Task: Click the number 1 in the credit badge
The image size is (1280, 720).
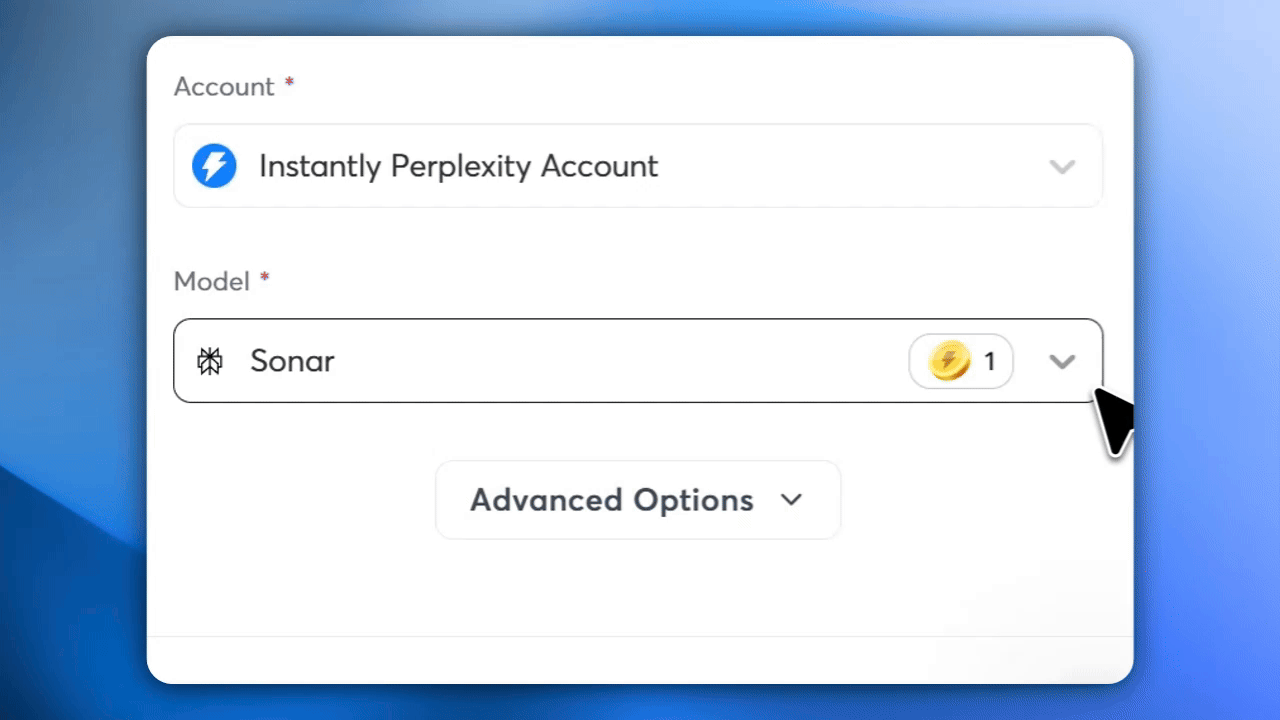Action: pos(990,361)
